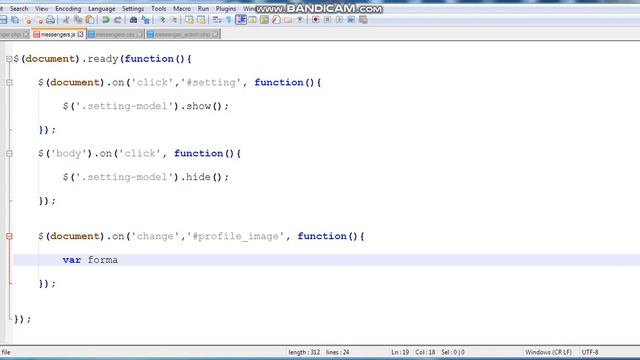
Task: Open the Encoding menu
Action: point(68,9)
